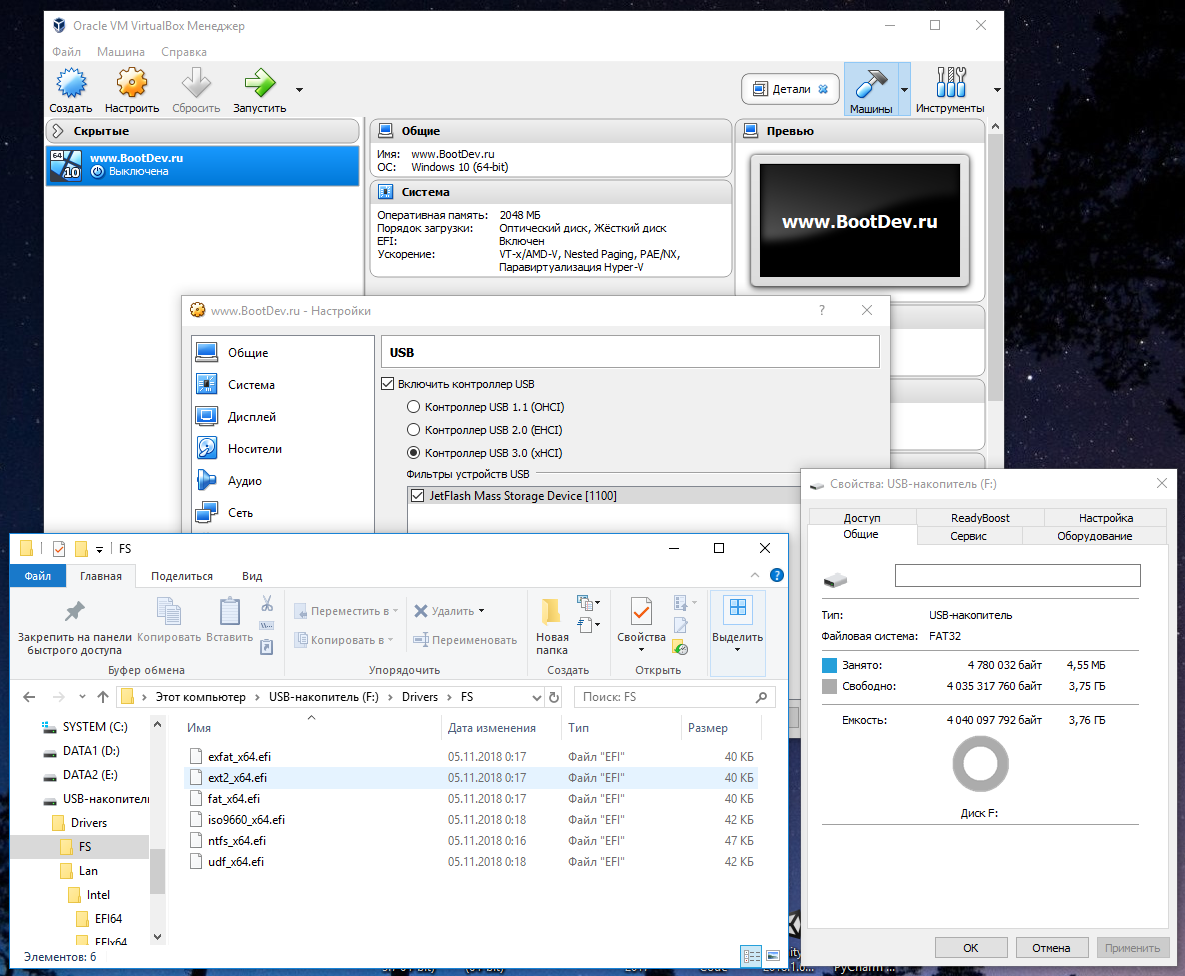This screenshot has width=1185, height=976.
Task: Select Сеть category in settings dialog
Action: click(x=283, y=513)
